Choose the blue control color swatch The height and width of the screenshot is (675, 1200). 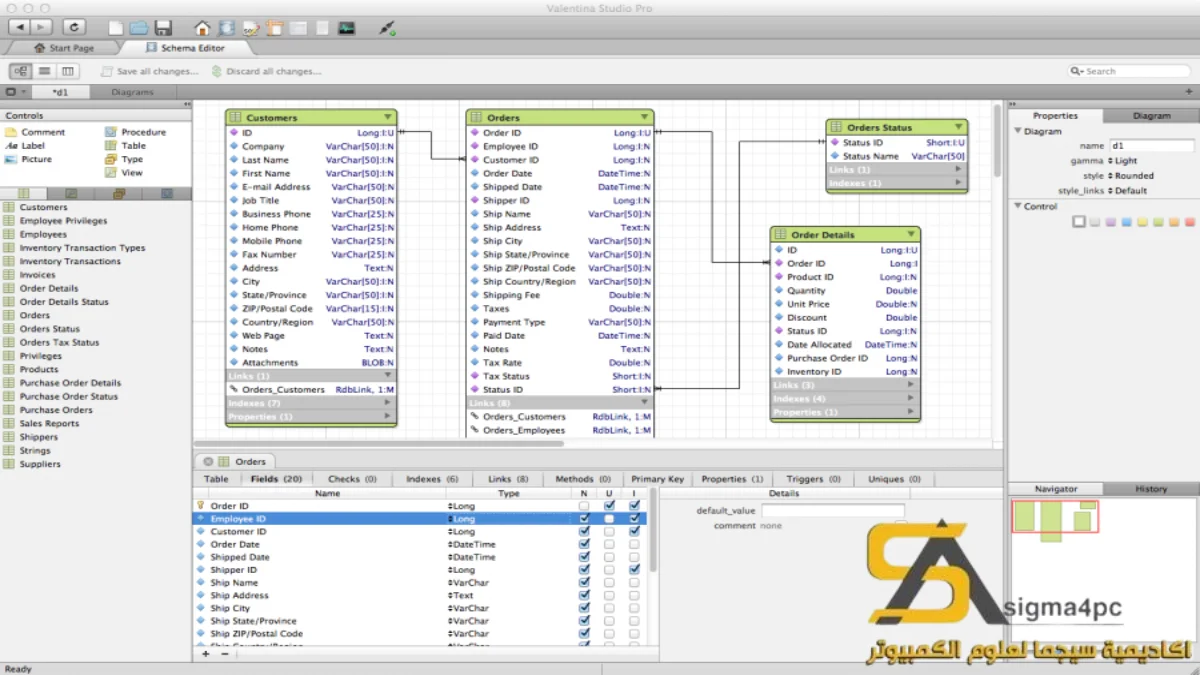click(1126, 222)
